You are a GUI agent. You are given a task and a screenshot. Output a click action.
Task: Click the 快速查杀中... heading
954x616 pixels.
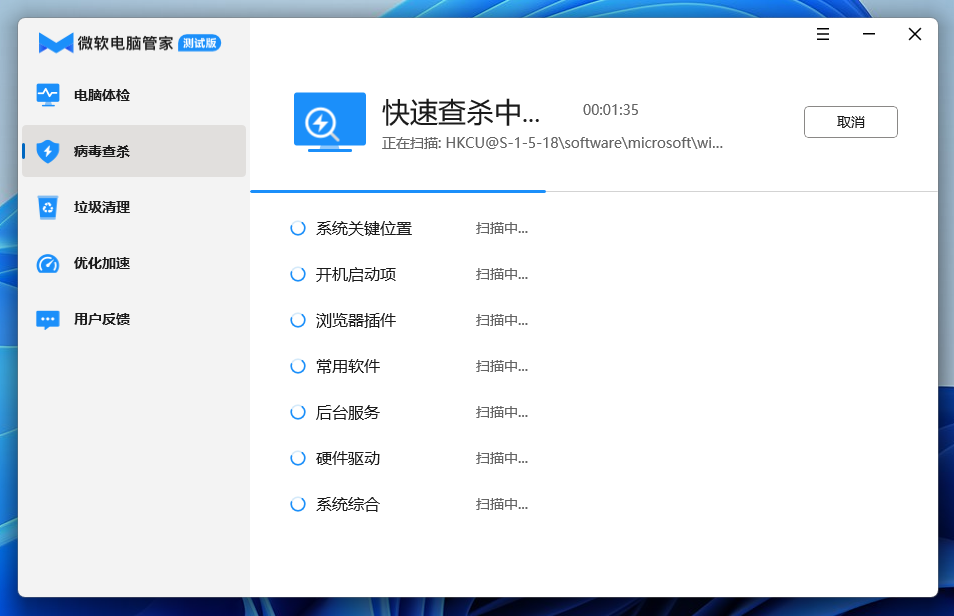pyautogui.click(x=461, y=113)
